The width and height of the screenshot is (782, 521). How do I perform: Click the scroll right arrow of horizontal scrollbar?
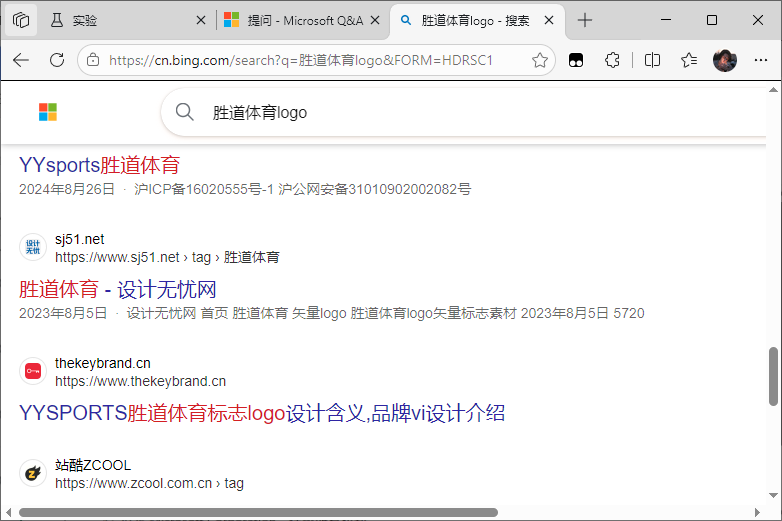[x=757, y=513]
